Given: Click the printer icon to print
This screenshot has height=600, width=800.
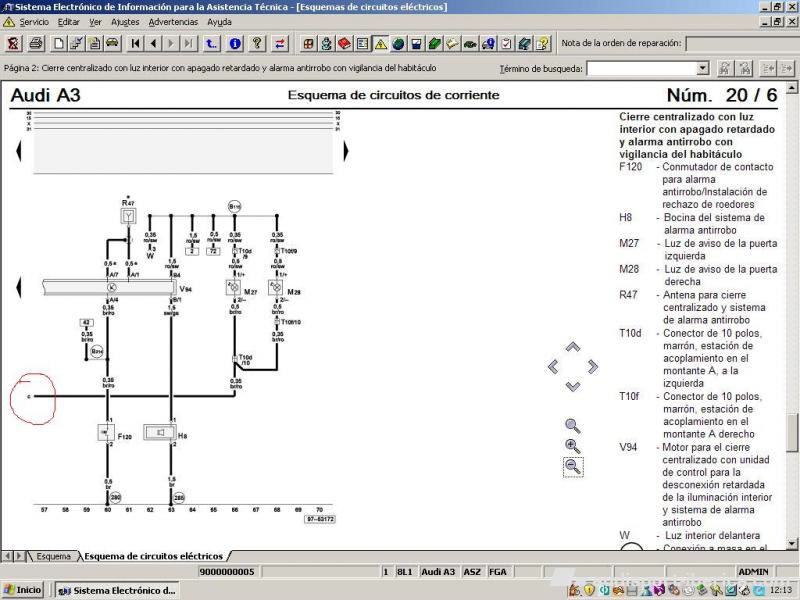Looking at the screenshot, I should [36, 43].
